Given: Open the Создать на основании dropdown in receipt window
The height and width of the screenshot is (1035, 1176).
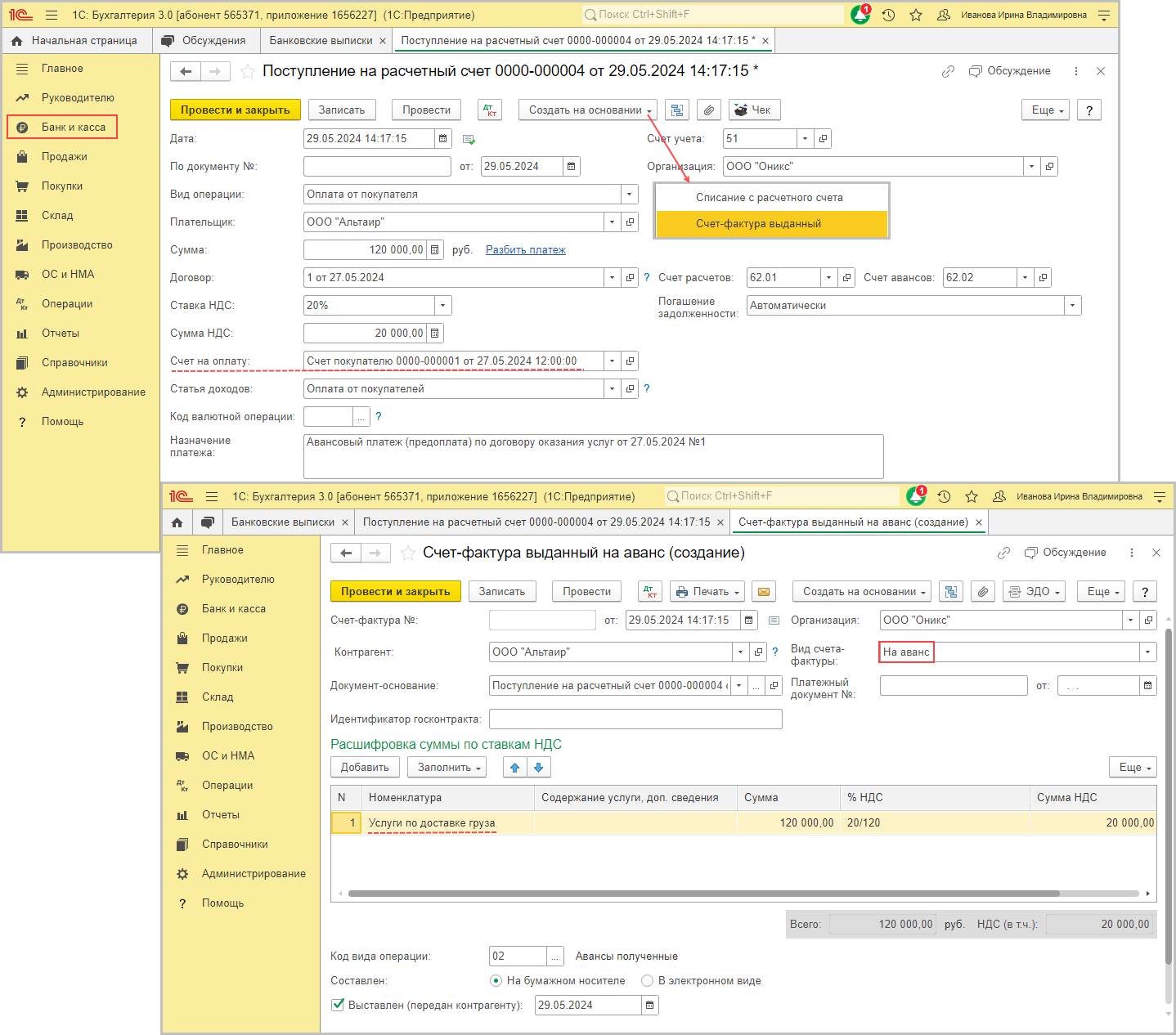Looking at the screenshot, I should [588, 110].
